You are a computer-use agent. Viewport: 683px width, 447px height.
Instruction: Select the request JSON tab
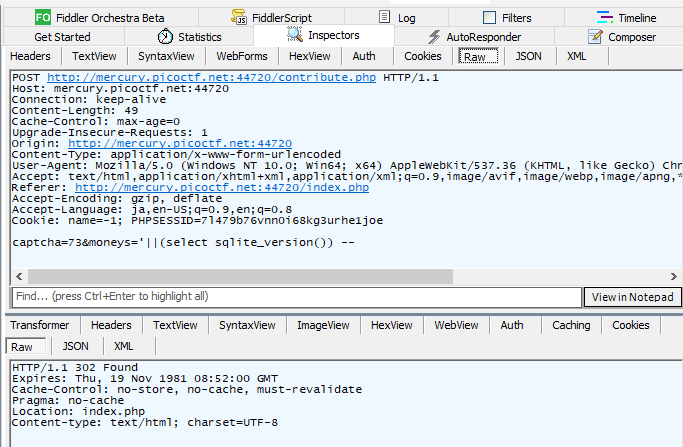(x=528, y=56)
